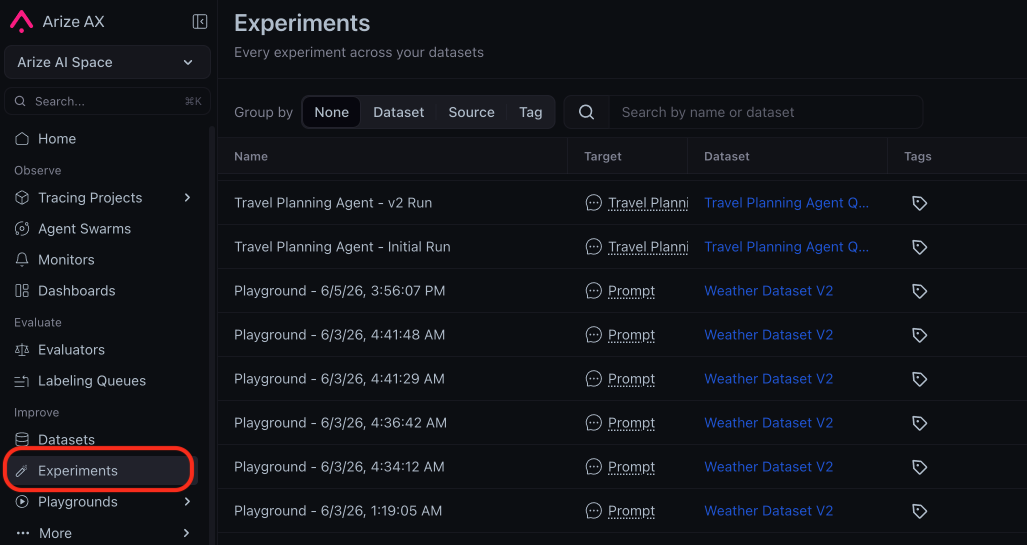The height and width of the screenshot is (545, 1027).
Task: Click the Playgrounds play icon
Action: [x=22, y=502]
